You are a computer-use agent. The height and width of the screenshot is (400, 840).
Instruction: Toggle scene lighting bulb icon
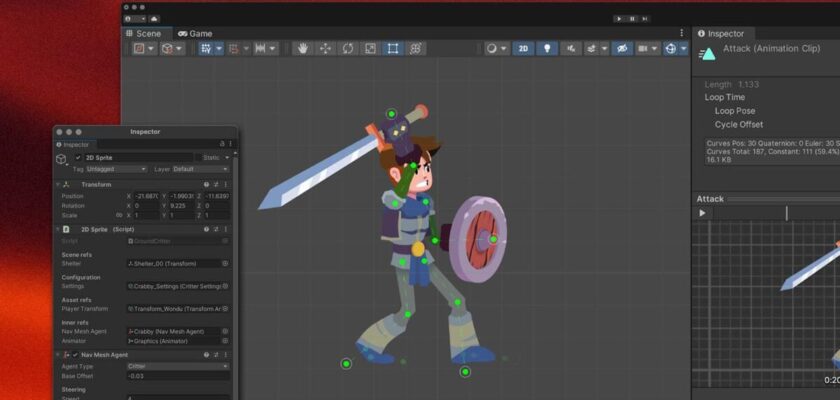click(x=547, y=48)
